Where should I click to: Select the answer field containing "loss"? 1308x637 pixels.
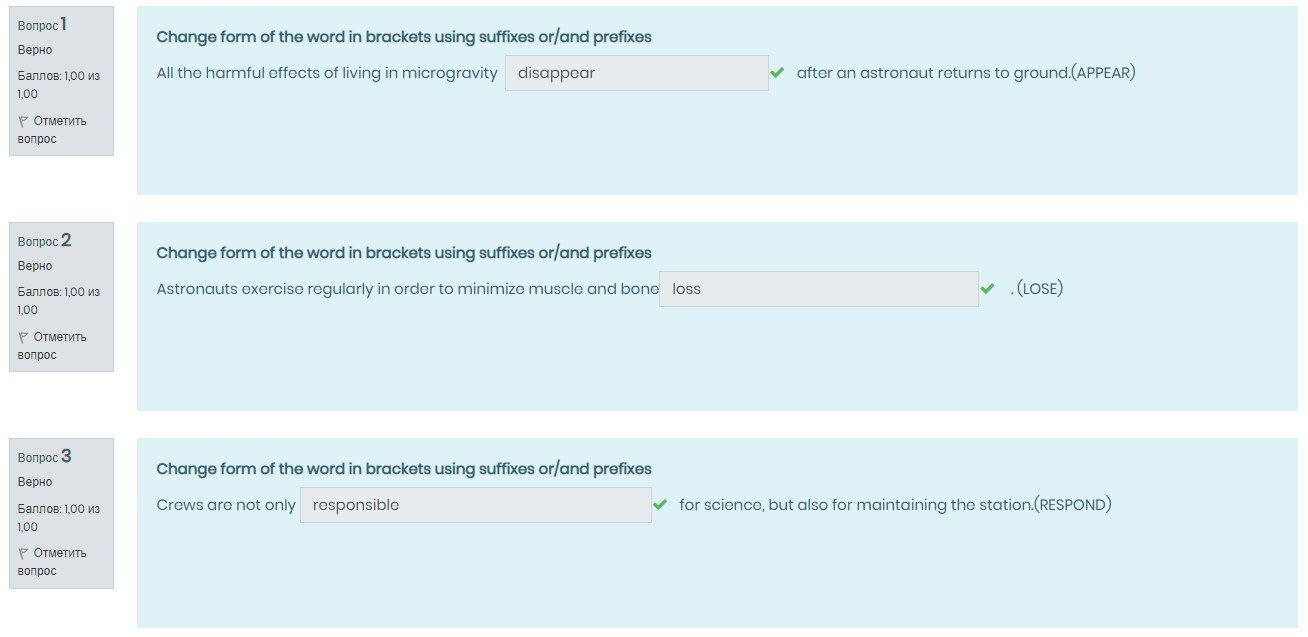point(818,289)
